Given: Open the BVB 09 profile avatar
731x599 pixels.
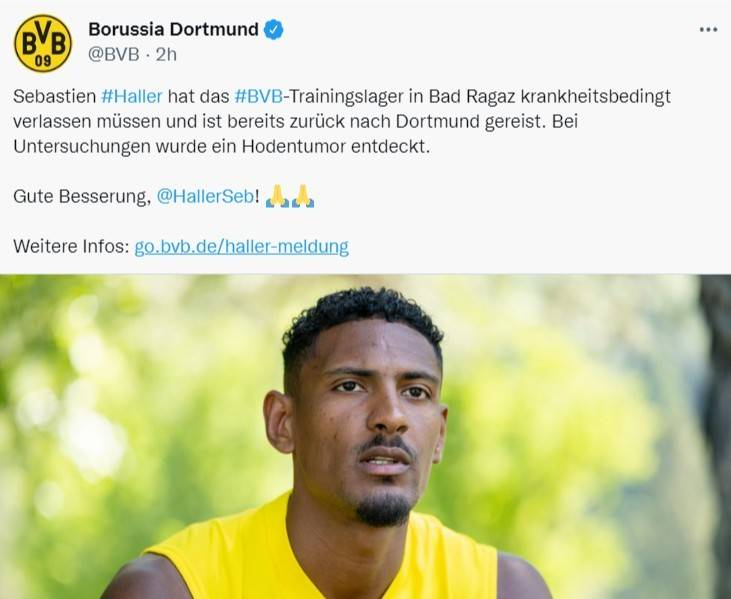Looking at the screenshot, I should (43, 43).
